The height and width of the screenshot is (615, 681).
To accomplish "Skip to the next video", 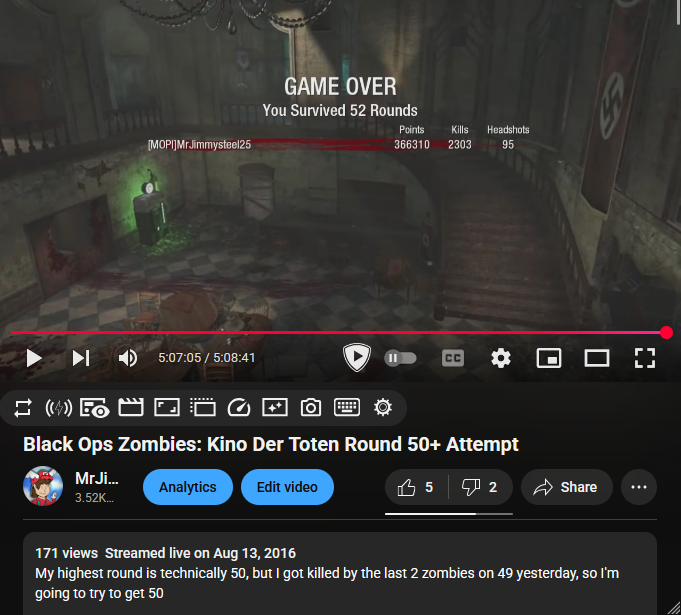I will coord(81,358).
